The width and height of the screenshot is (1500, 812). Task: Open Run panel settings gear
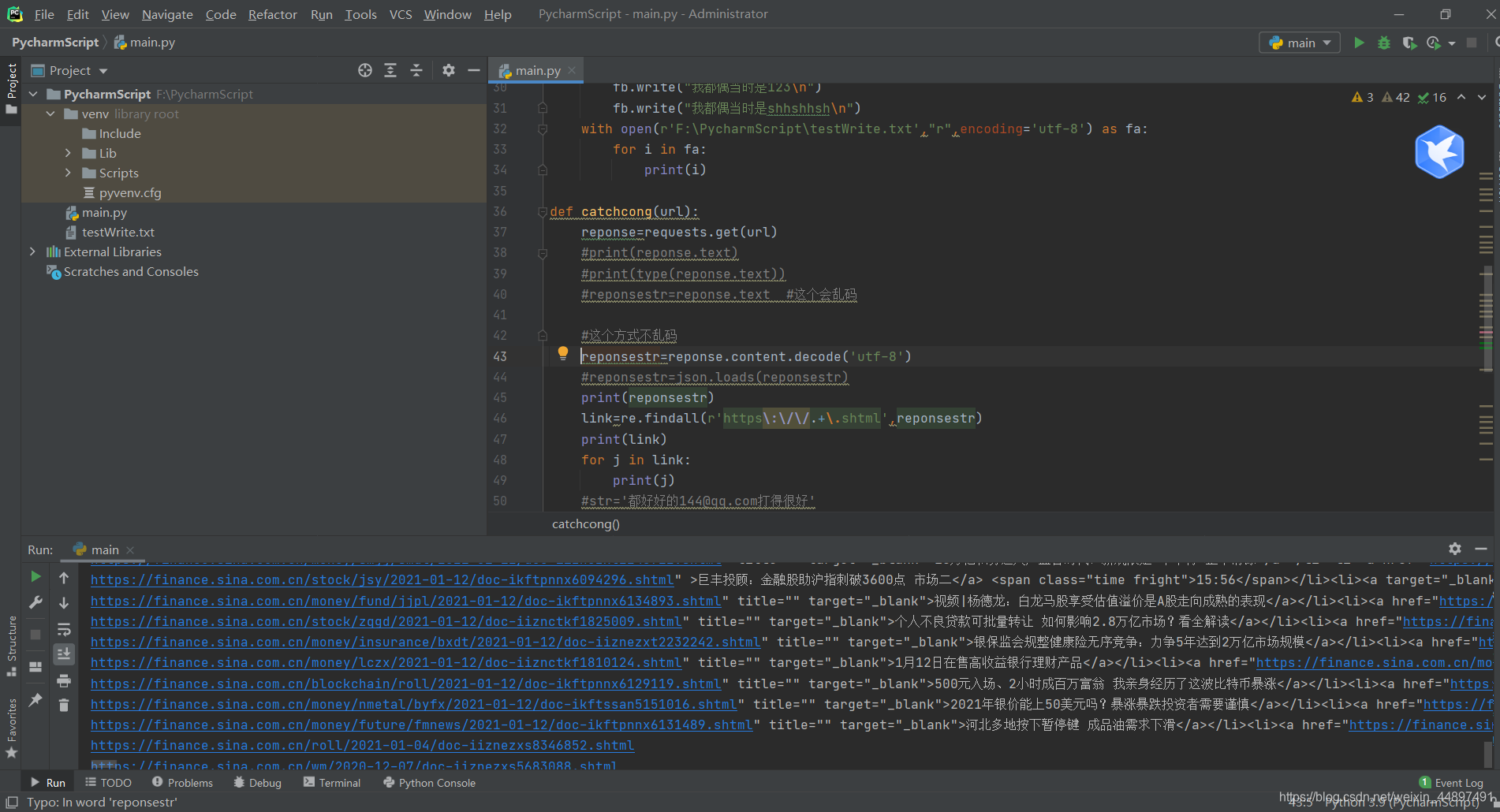click(x=1455, y=549)
